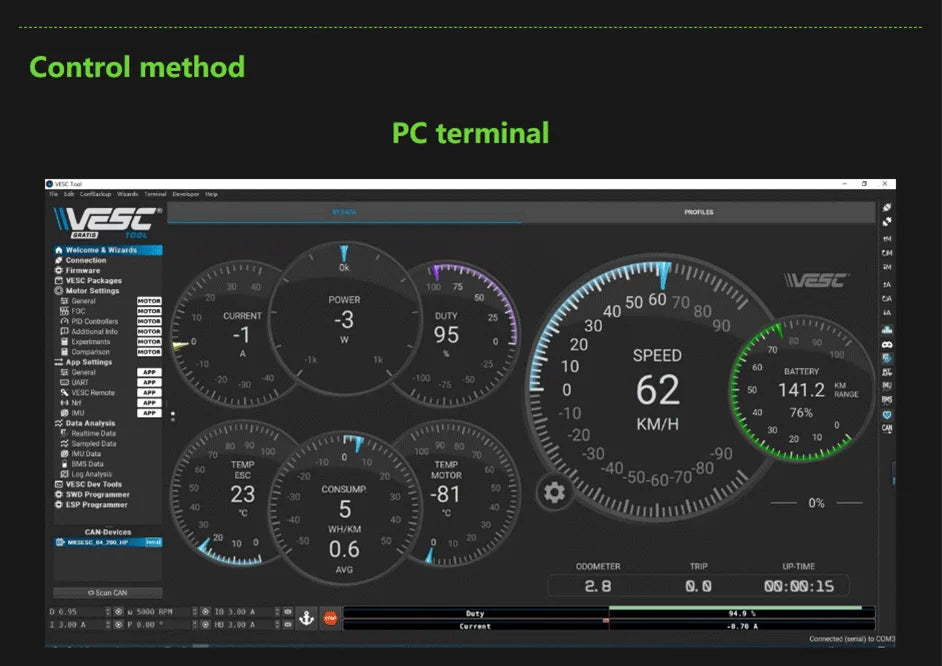Click the connect plug icon at top right
The image size is (942, 666).
(887, 207)
